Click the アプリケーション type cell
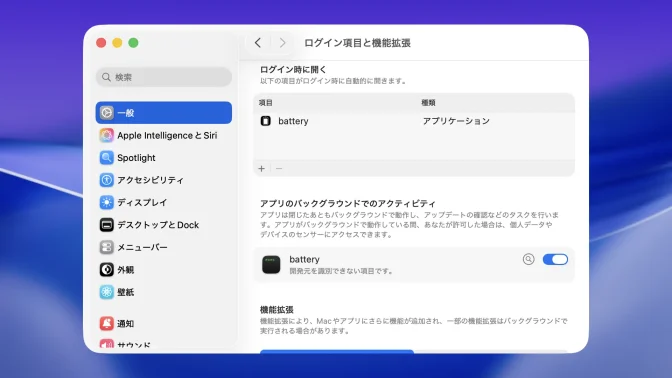Screen dimensions: 672x378 pyautogui.click(x=456, y=121)
